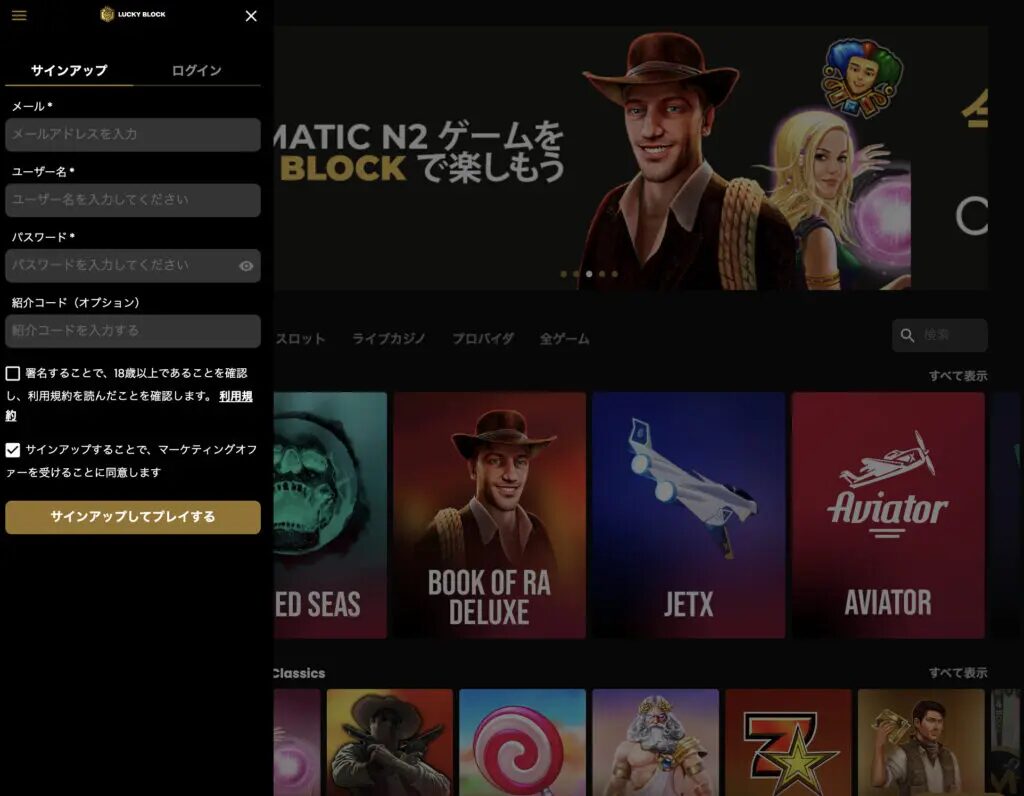The width and height of the screenshot is (1024, 796).
Task: Focus the メール address input field
Action: tap(133, 135)
